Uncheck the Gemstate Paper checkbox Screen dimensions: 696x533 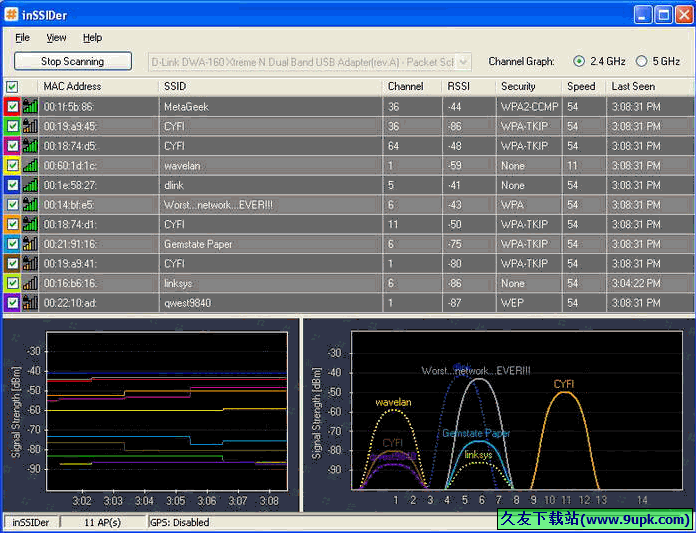12,244
